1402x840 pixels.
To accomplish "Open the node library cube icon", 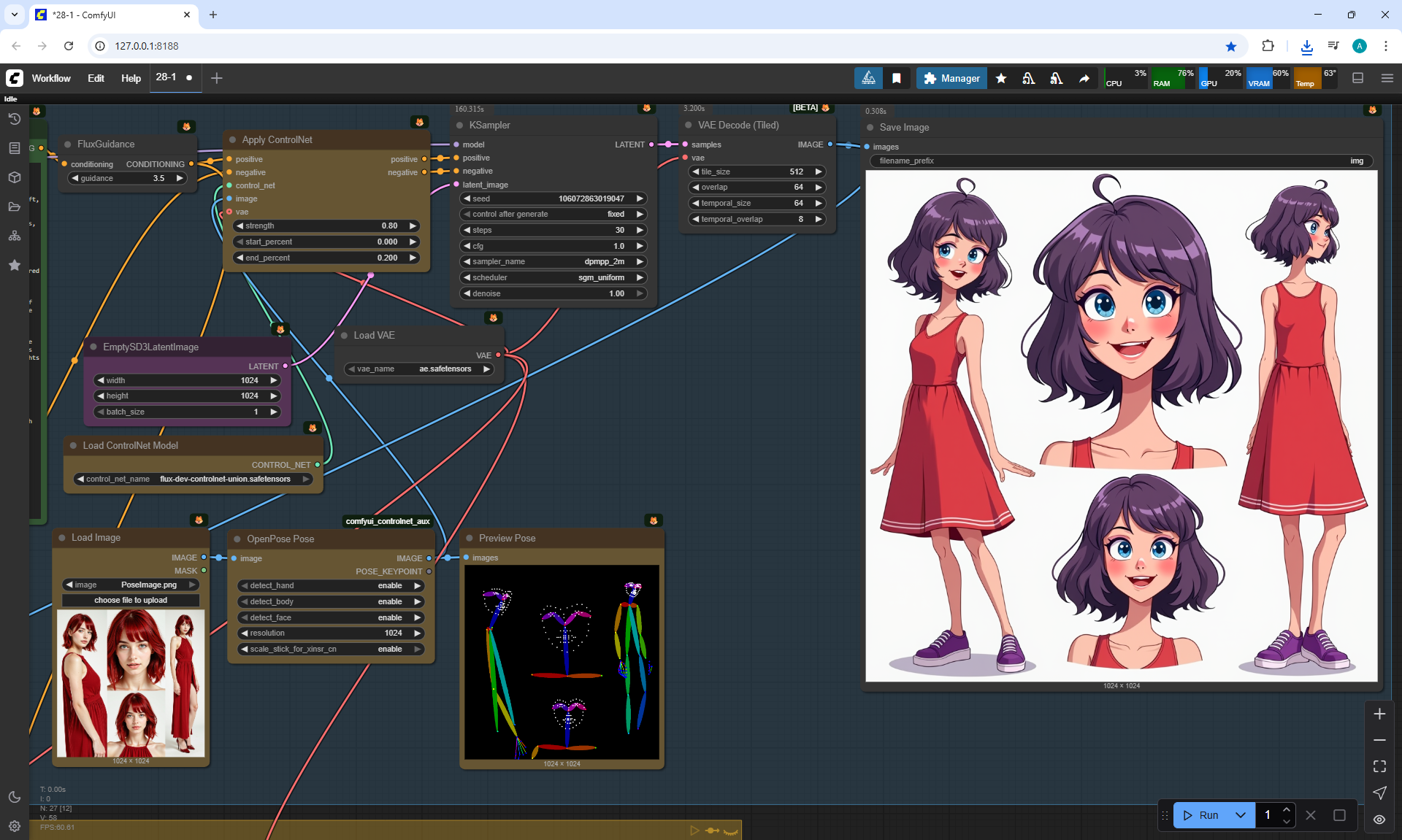I will (14, 177).
